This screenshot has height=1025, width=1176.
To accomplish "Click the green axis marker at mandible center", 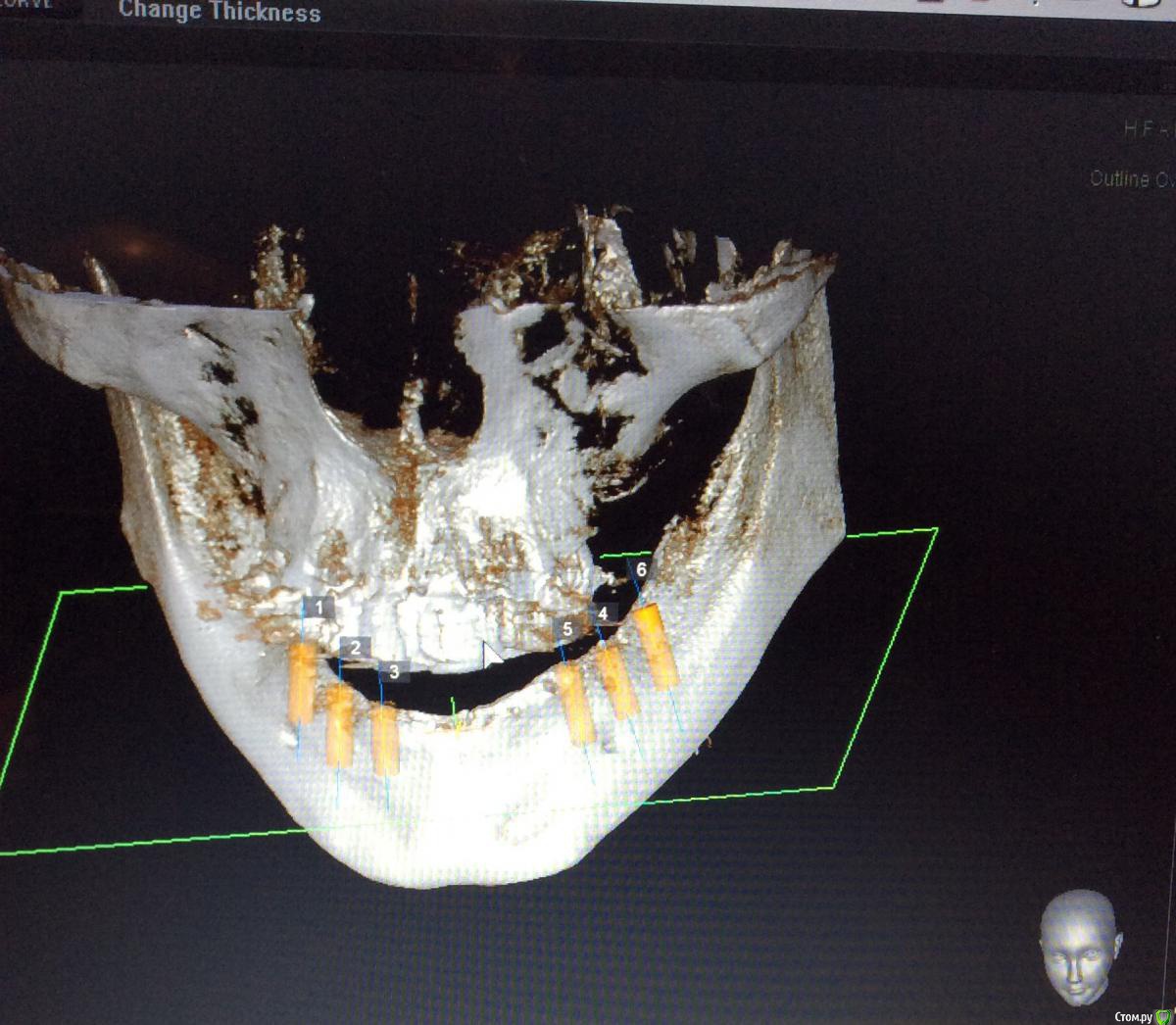I will 455,713.
